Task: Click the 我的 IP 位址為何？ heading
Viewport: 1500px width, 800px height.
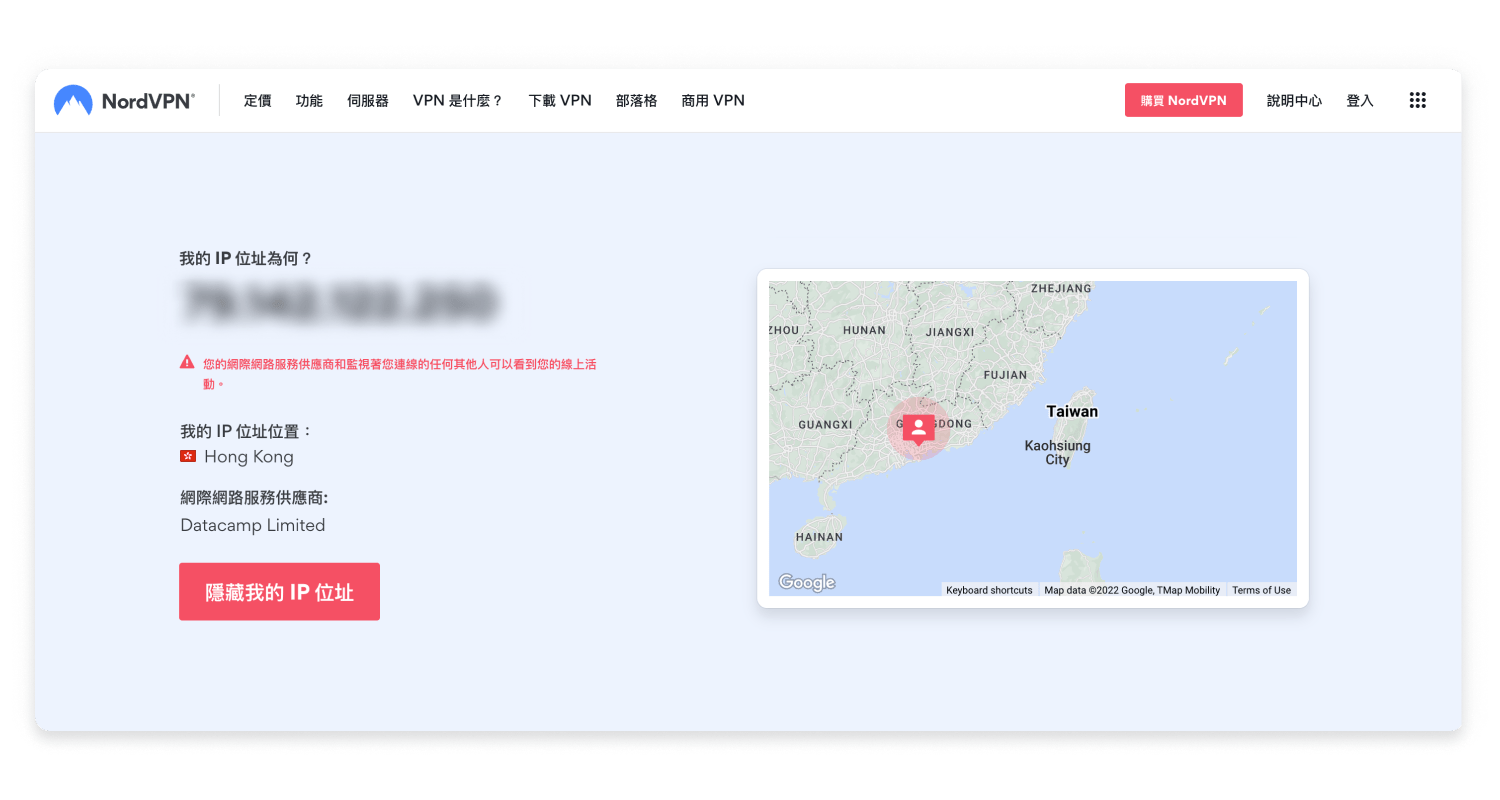Action: coord(246,258)
